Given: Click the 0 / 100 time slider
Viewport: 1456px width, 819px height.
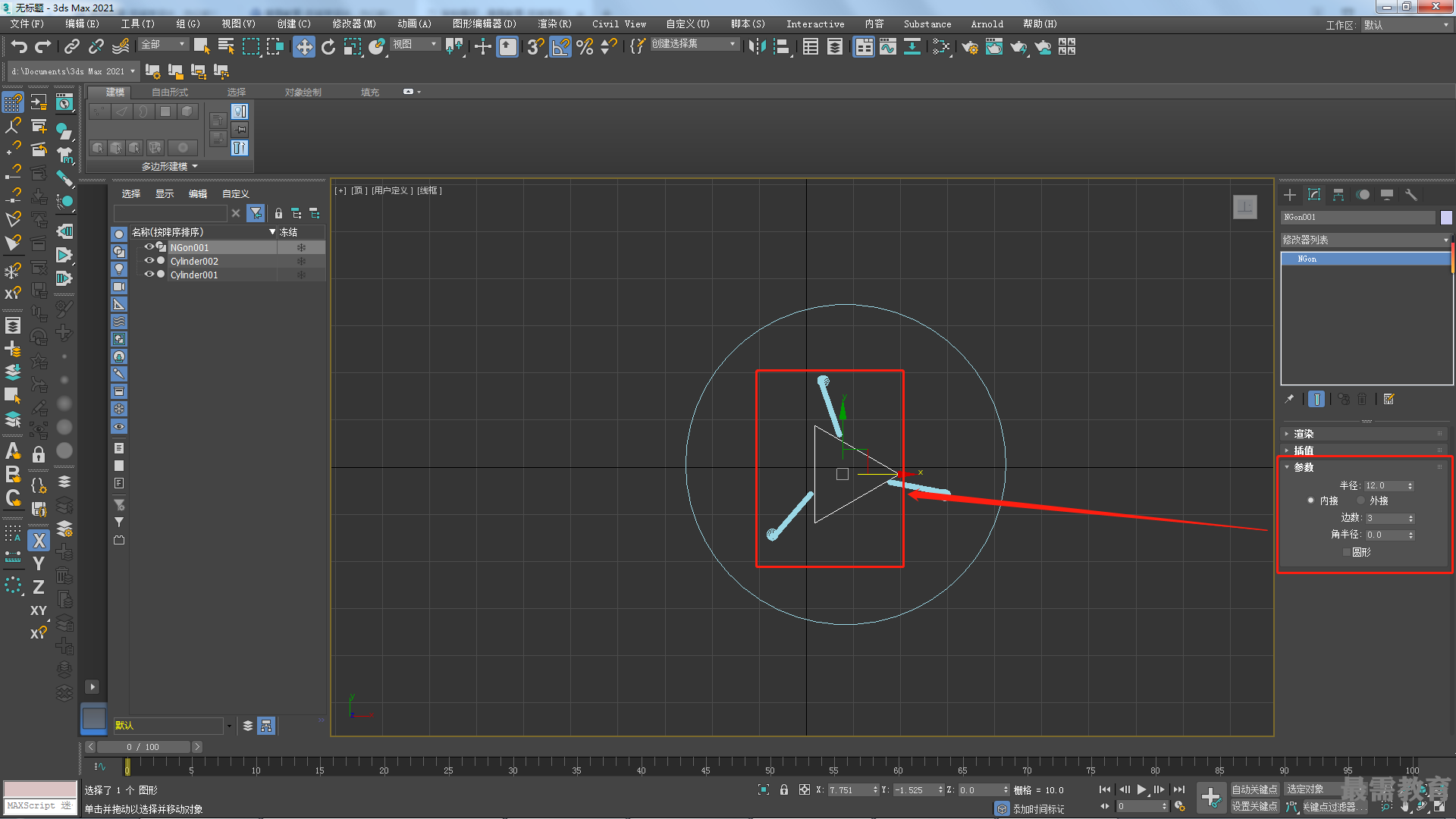Looking at the screenshot, I should pos(143,747).
